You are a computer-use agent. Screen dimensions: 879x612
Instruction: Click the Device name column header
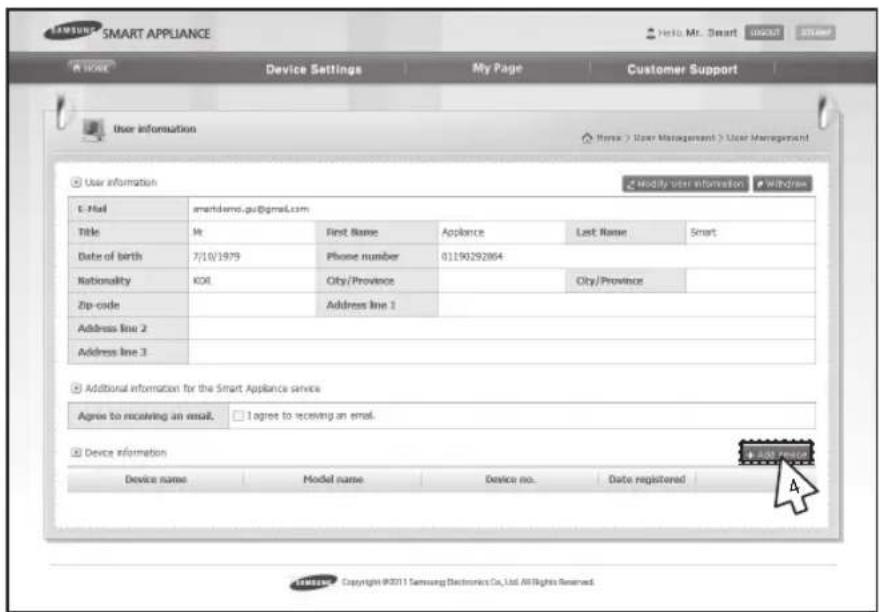(x=156, y=480)
